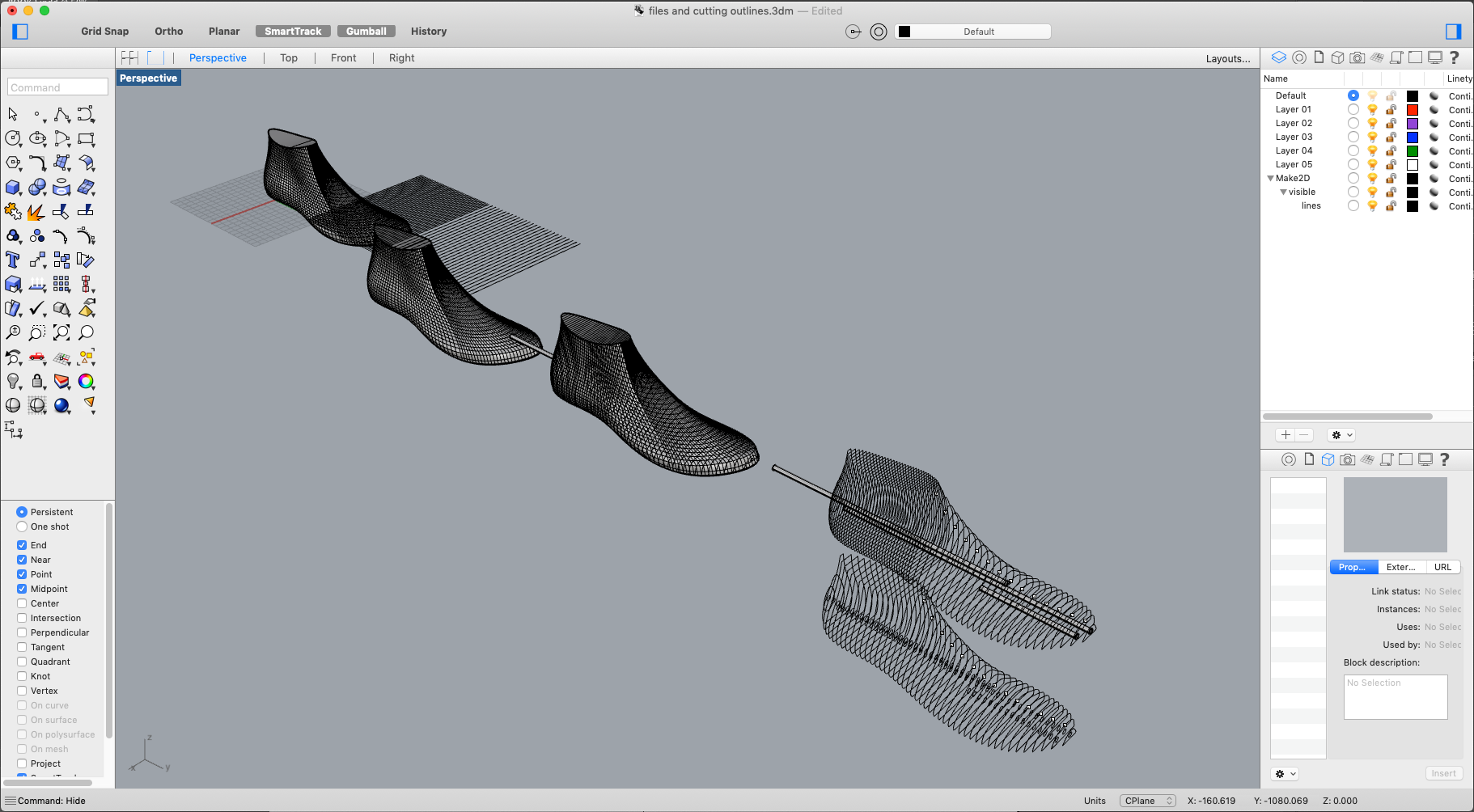
Task: Switch to the Top viewport tab
Action: coord(289,57)
